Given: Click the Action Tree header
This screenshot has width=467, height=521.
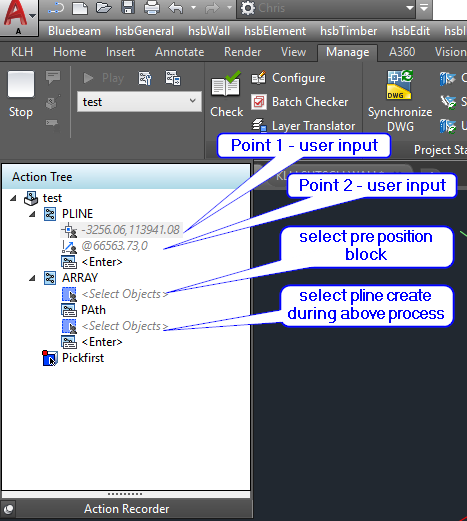Looking at the screenshot, I should coord(126,177).
